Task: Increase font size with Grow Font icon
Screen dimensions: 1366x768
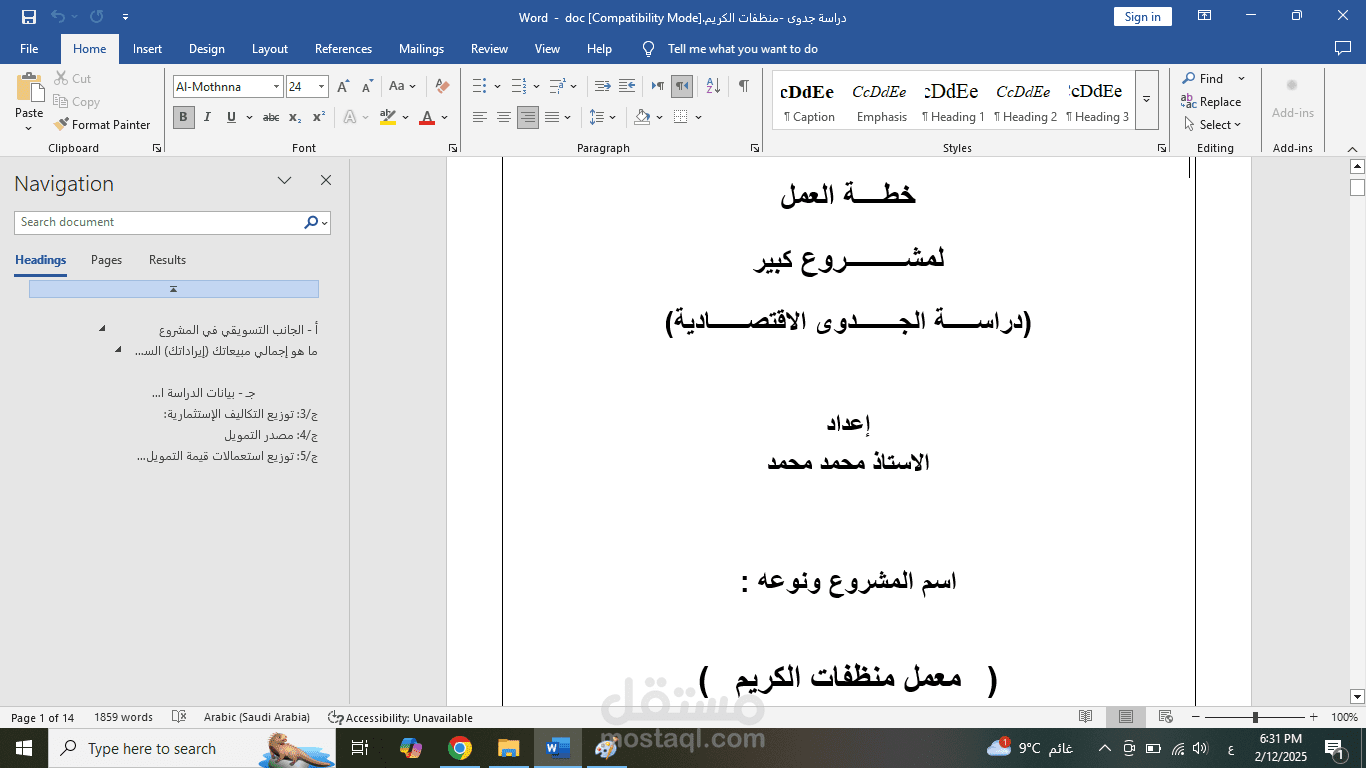Action: [x=343, y=87]
